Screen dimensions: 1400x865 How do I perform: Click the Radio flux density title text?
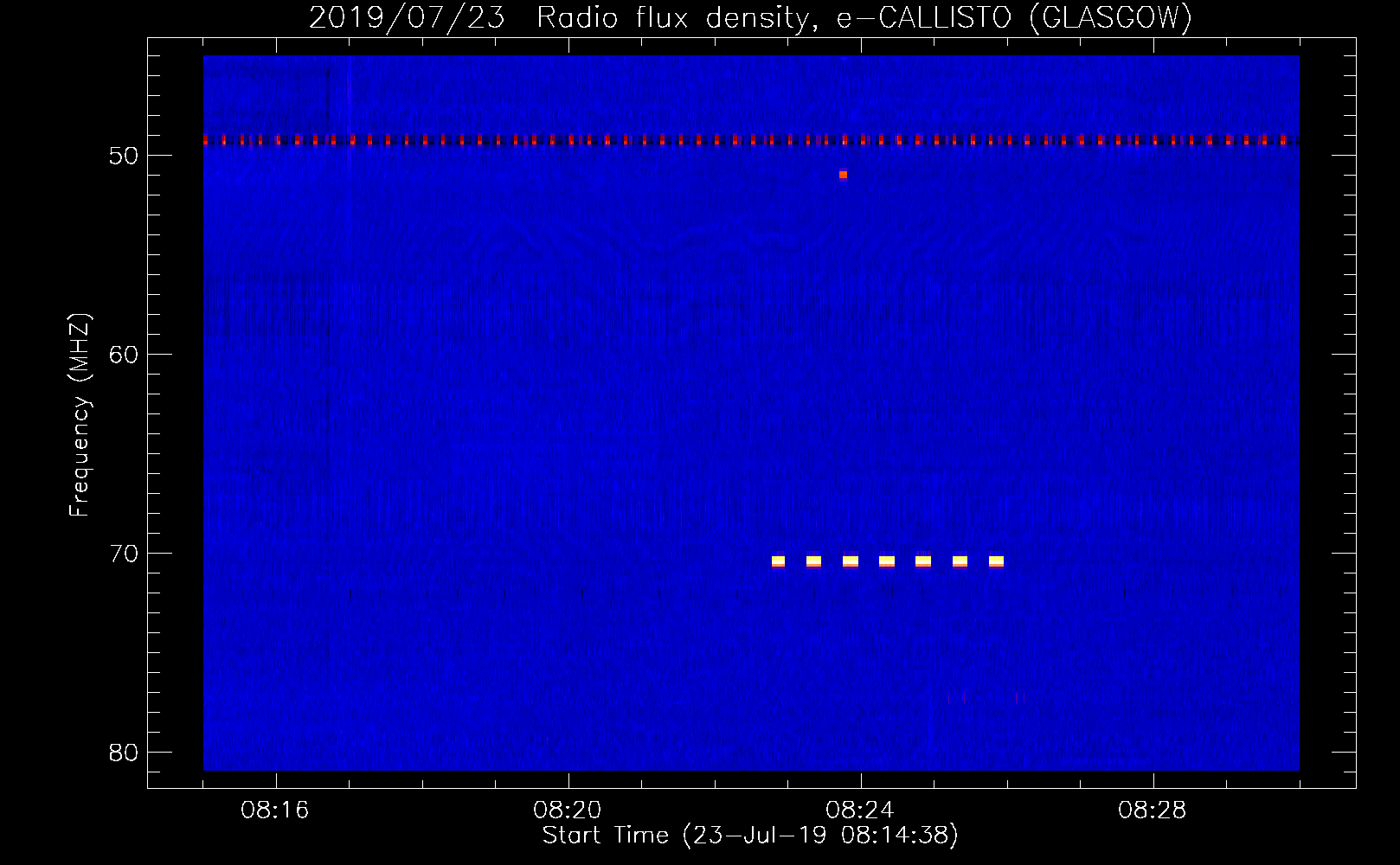(x=678, y=18)
